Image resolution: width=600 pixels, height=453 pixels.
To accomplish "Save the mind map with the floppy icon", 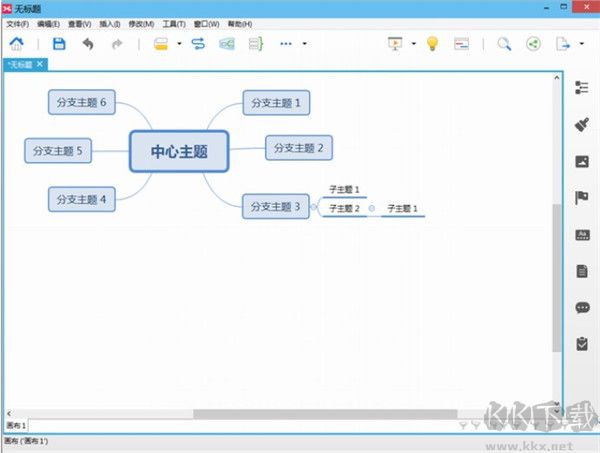I will click(59, 44).
